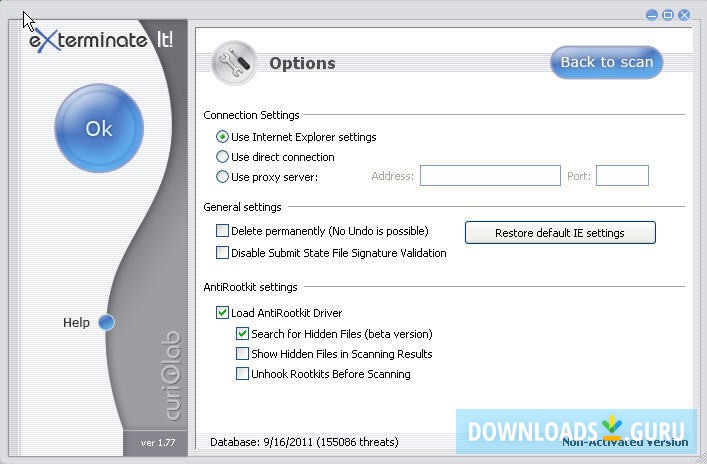Click the Database: 9/16/2011 status text
The height and width of the screenshot is (464, 707).
point(304,442)
